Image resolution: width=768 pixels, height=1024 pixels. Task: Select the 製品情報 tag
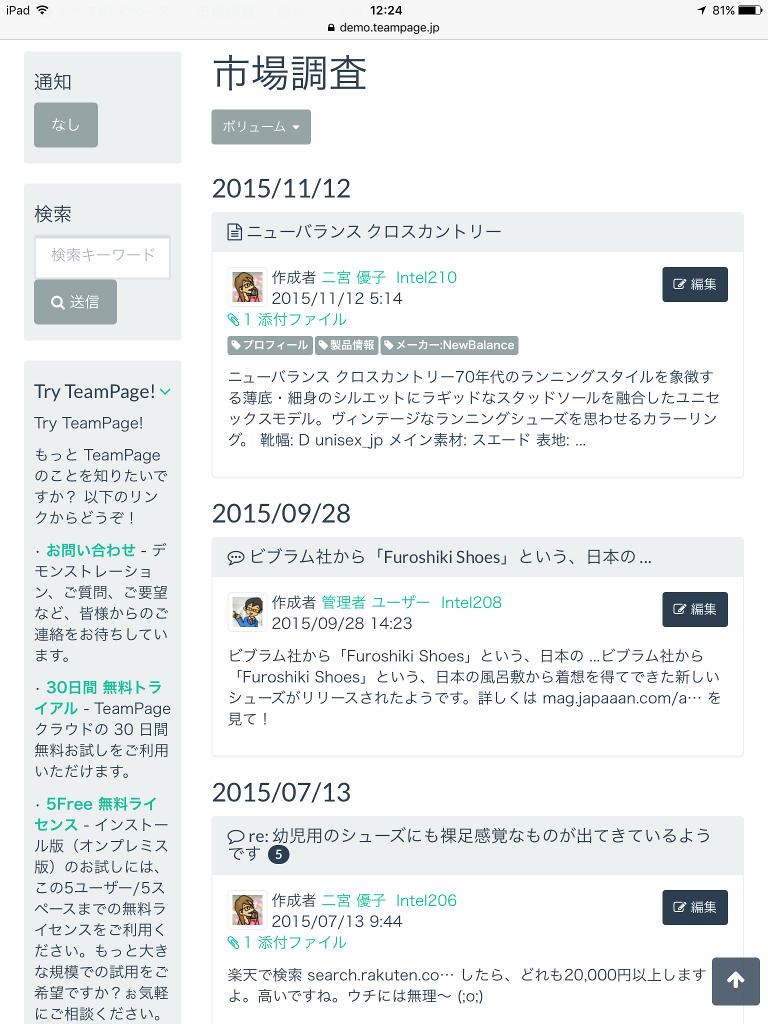[x=346, y=345]
